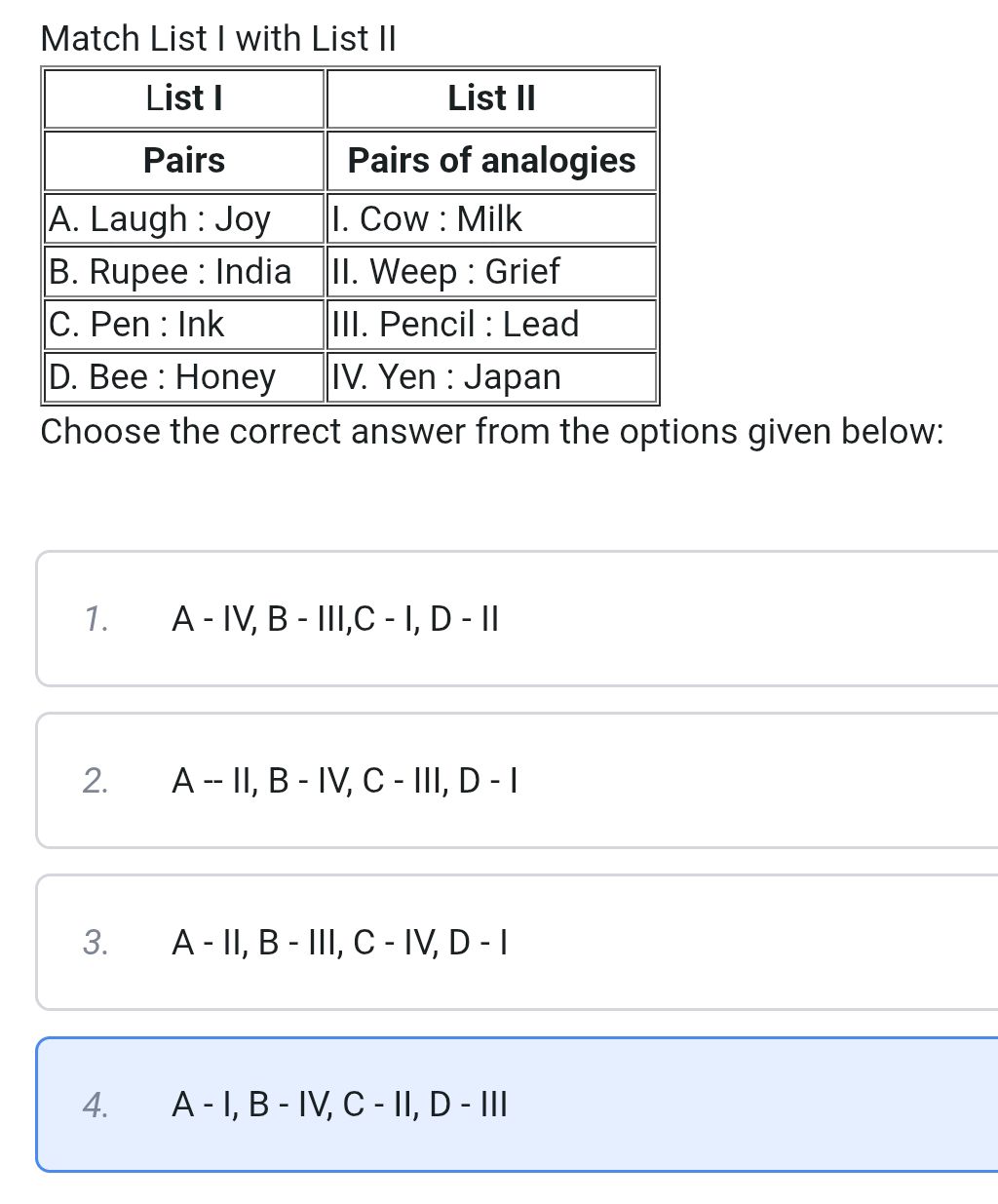Click the 'List II' column header
Screen dimensions: 998x1204
click(491, 98)
